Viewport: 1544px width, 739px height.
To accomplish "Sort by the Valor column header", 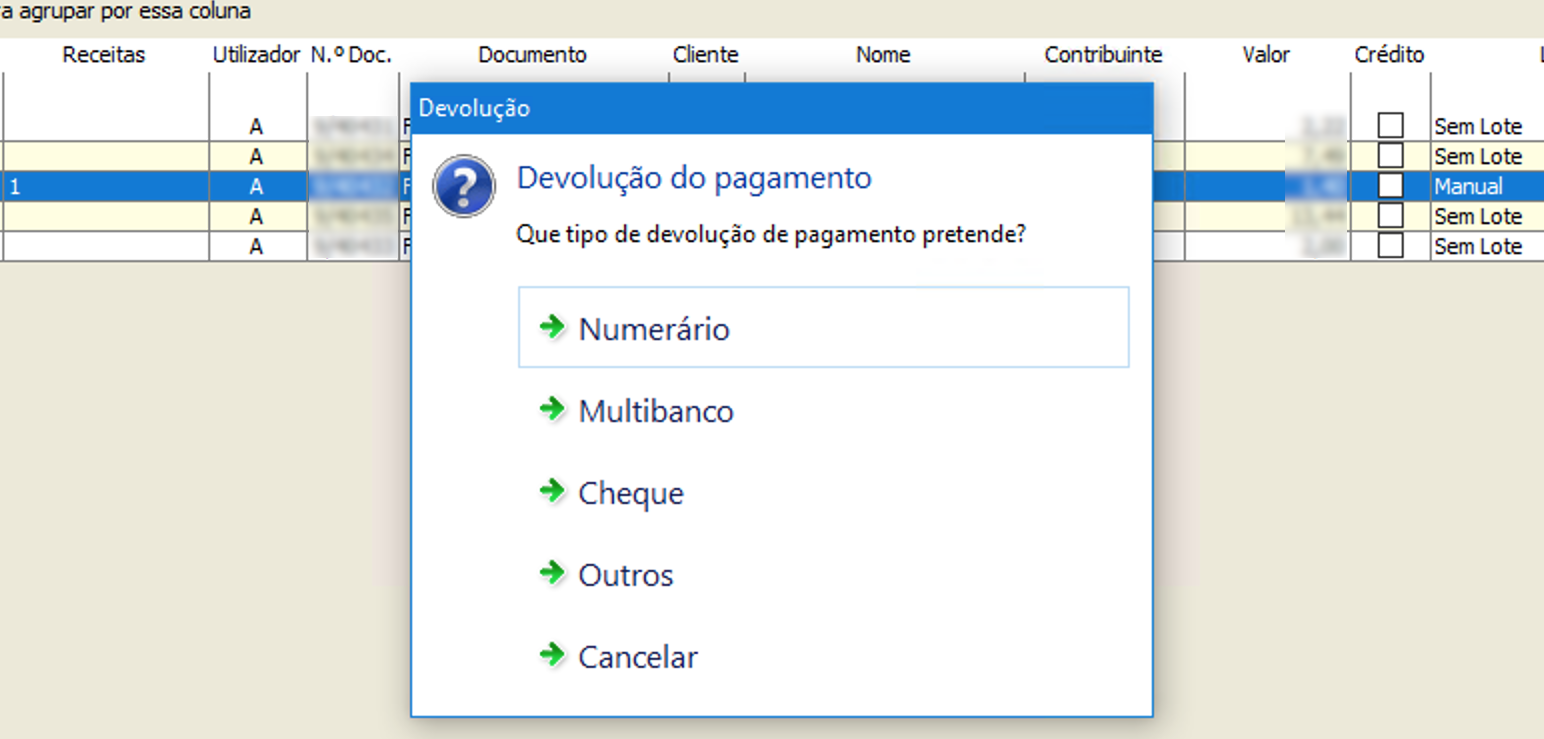I will (x=1266, y=55).
